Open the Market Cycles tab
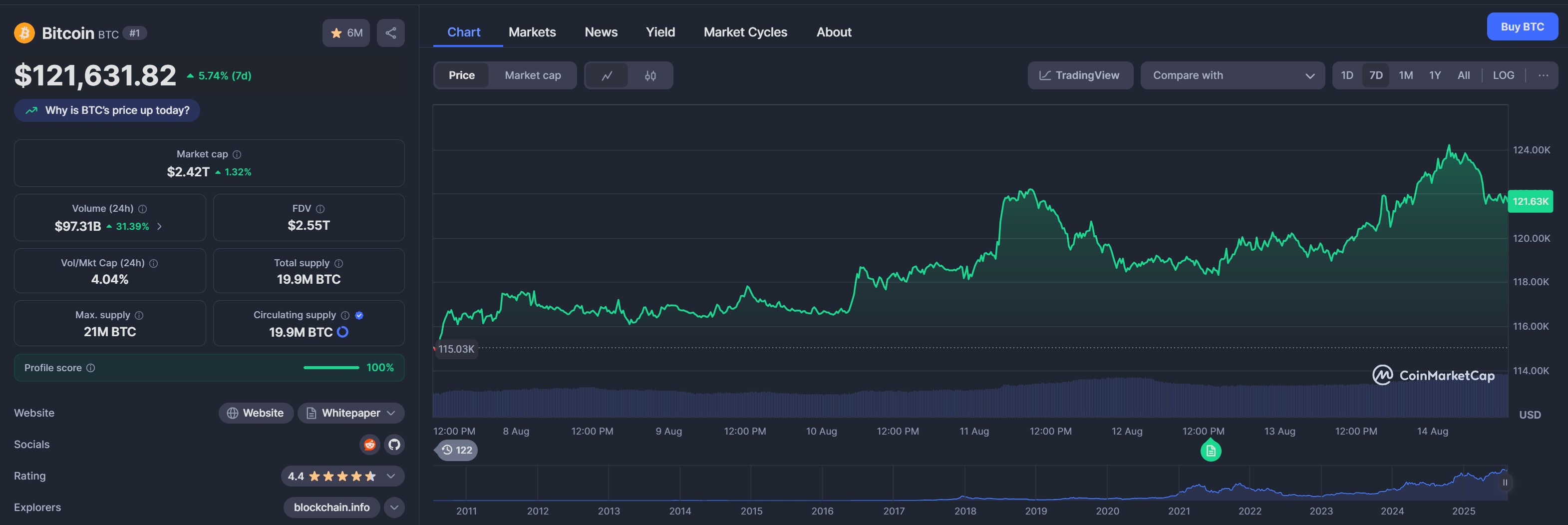The height and width of the screenshot is (525, 1568). [745, 31]
